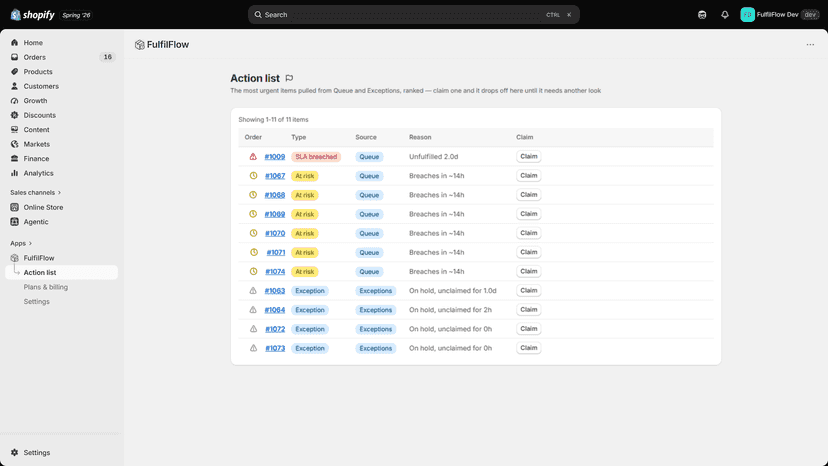
Task: Click the SLA breached badge
Action: (316, 157)
